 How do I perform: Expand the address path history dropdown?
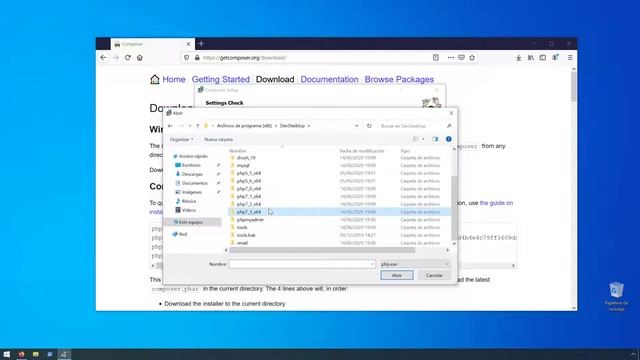[356, 126]
